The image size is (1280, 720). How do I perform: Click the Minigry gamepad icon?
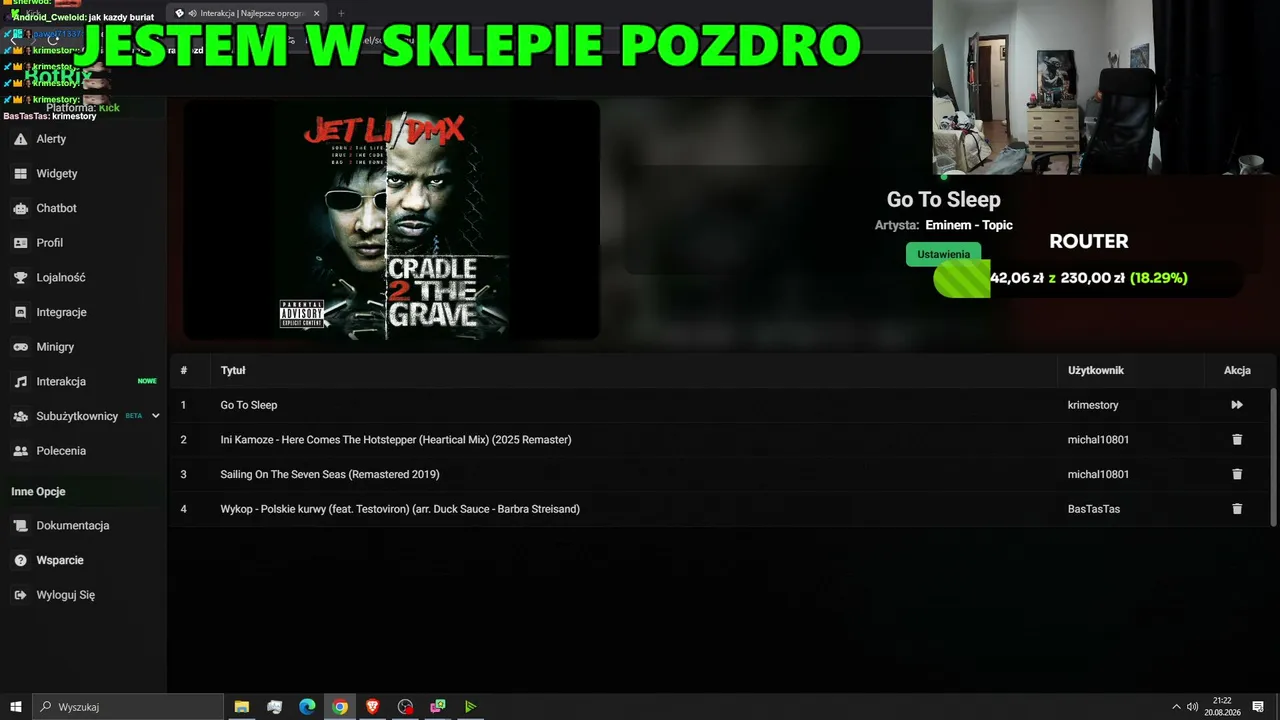[x=20, y=347]
